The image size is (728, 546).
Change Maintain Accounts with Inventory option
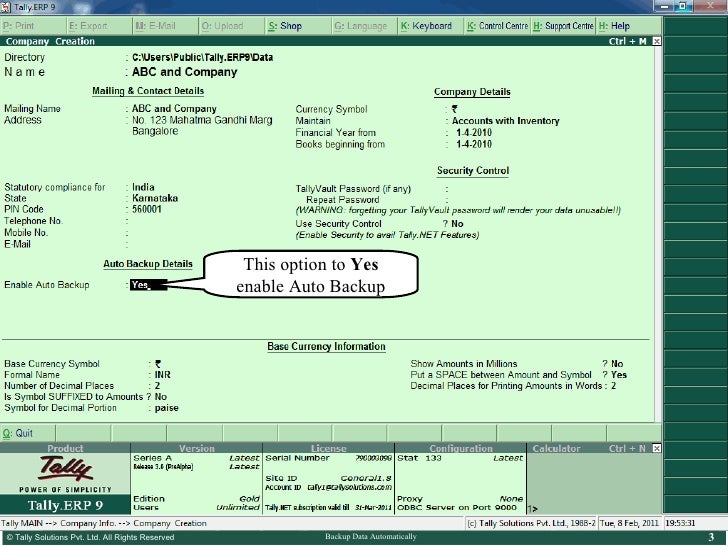point(506,121)
